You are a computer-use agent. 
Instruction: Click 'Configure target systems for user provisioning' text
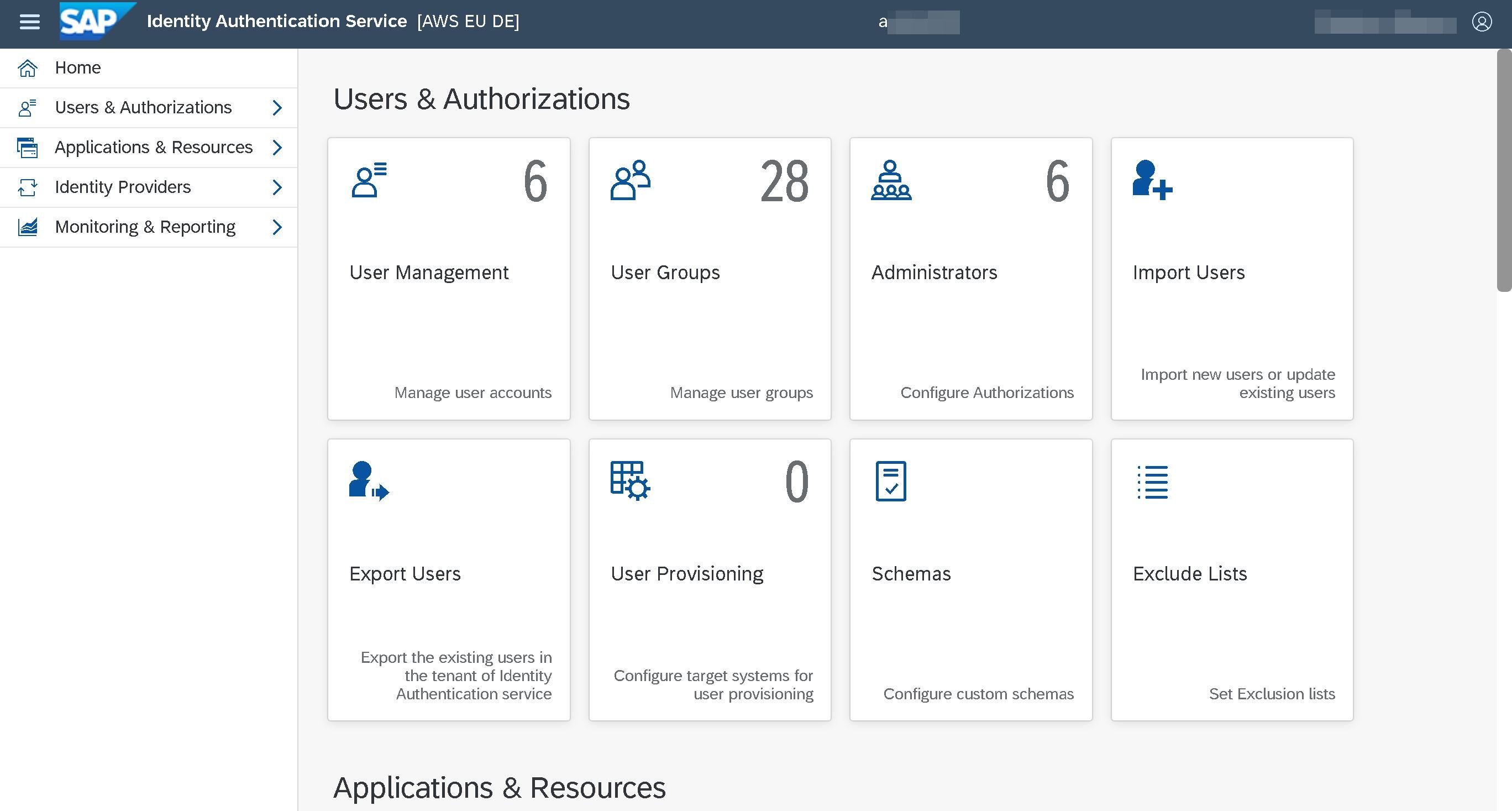(713, 685)
